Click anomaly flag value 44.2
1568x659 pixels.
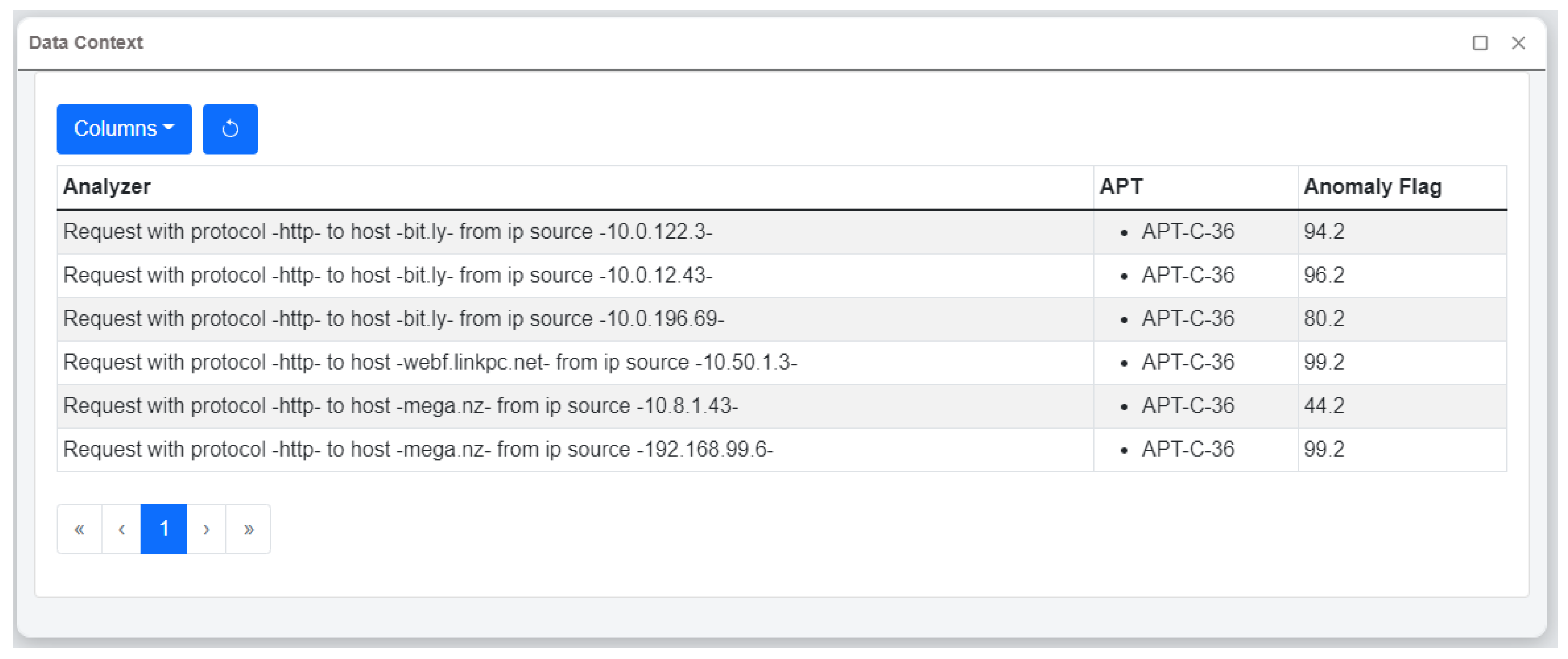pyautogui.click(x=1323, y=406)
